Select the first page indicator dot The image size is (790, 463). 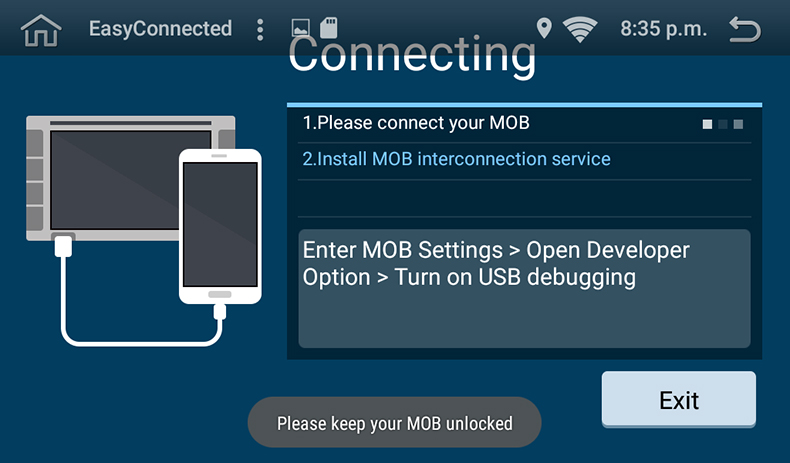click(x=707, y=124)
